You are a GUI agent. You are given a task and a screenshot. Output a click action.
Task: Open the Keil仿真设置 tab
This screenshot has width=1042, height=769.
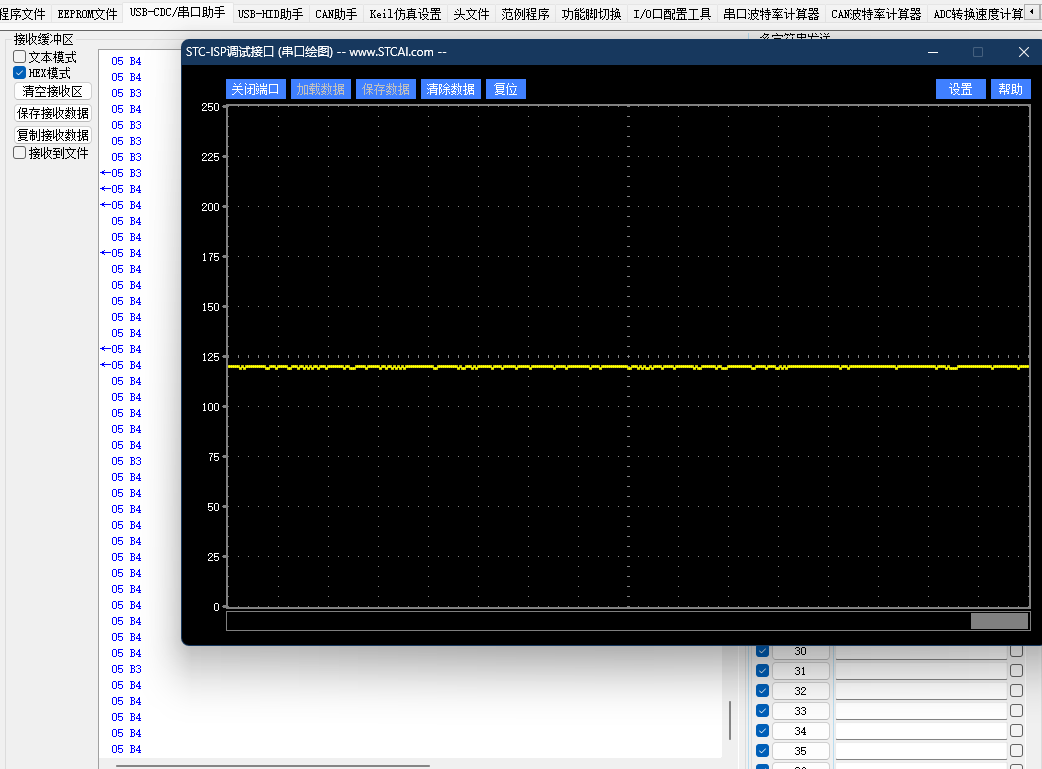(405, 14)
